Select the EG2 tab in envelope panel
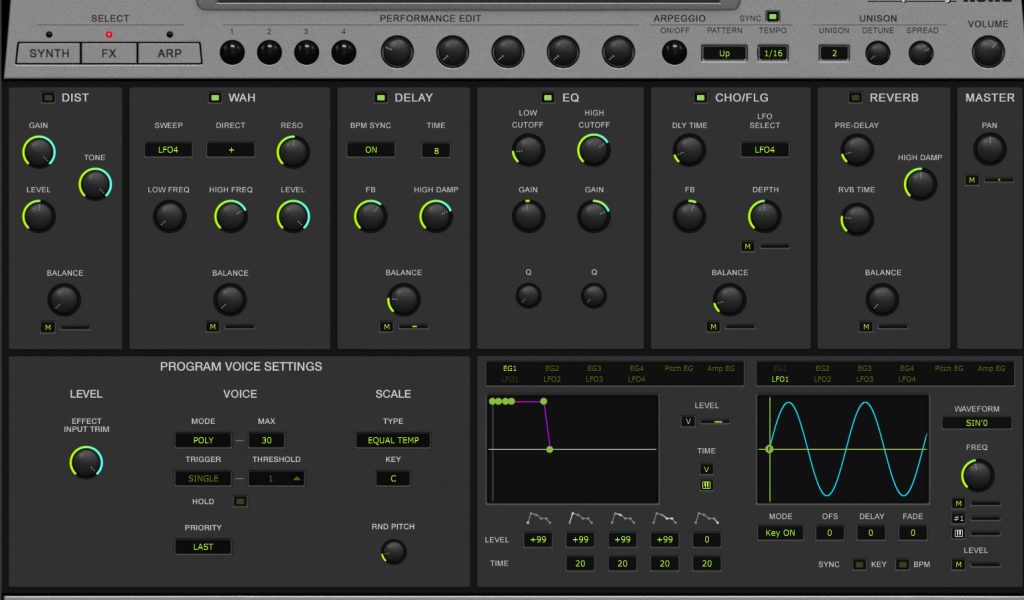 (x=552, y=369)
